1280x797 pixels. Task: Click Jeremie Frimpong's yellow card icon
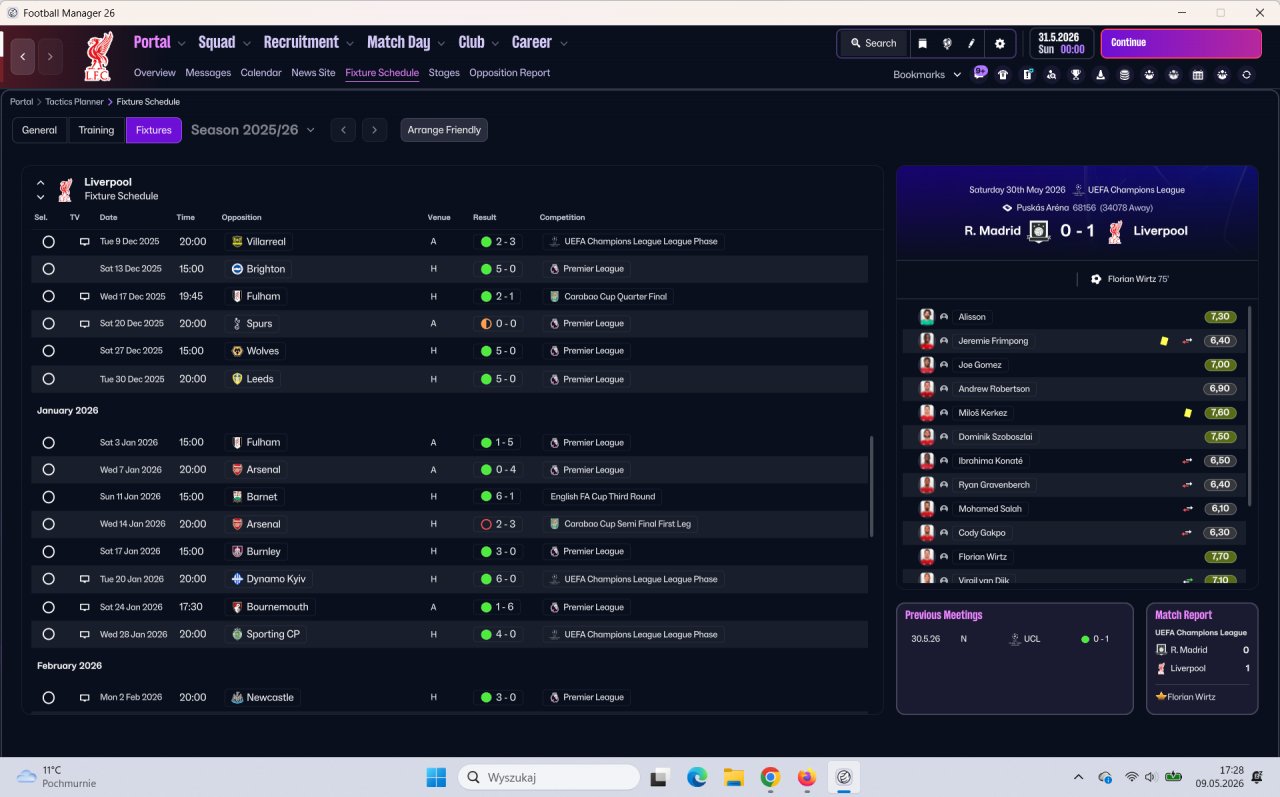tap(1164, 341)
